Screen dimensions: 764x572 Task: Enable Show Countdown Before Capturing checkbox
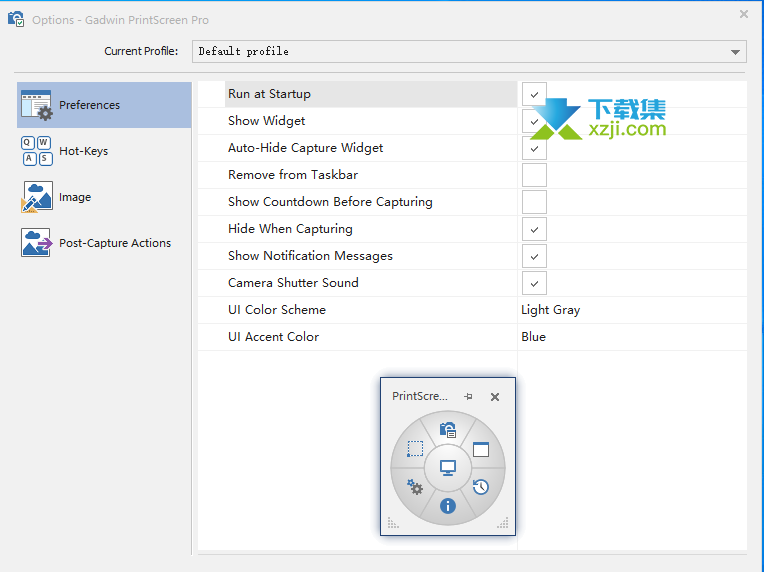pyautogui.click(x=534, y=202)
